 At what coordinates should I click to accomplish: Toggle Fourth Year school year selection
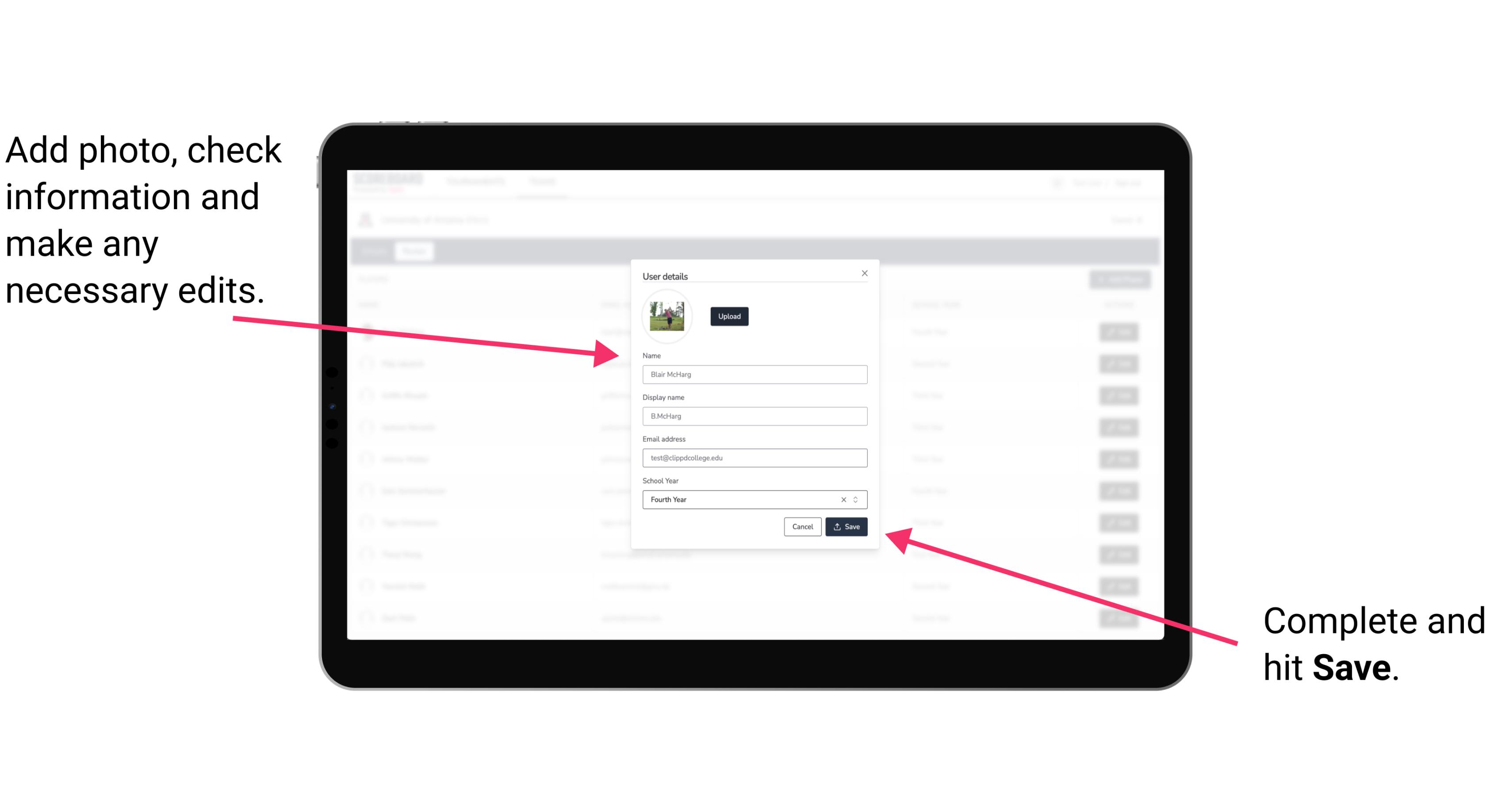[856, 499]
